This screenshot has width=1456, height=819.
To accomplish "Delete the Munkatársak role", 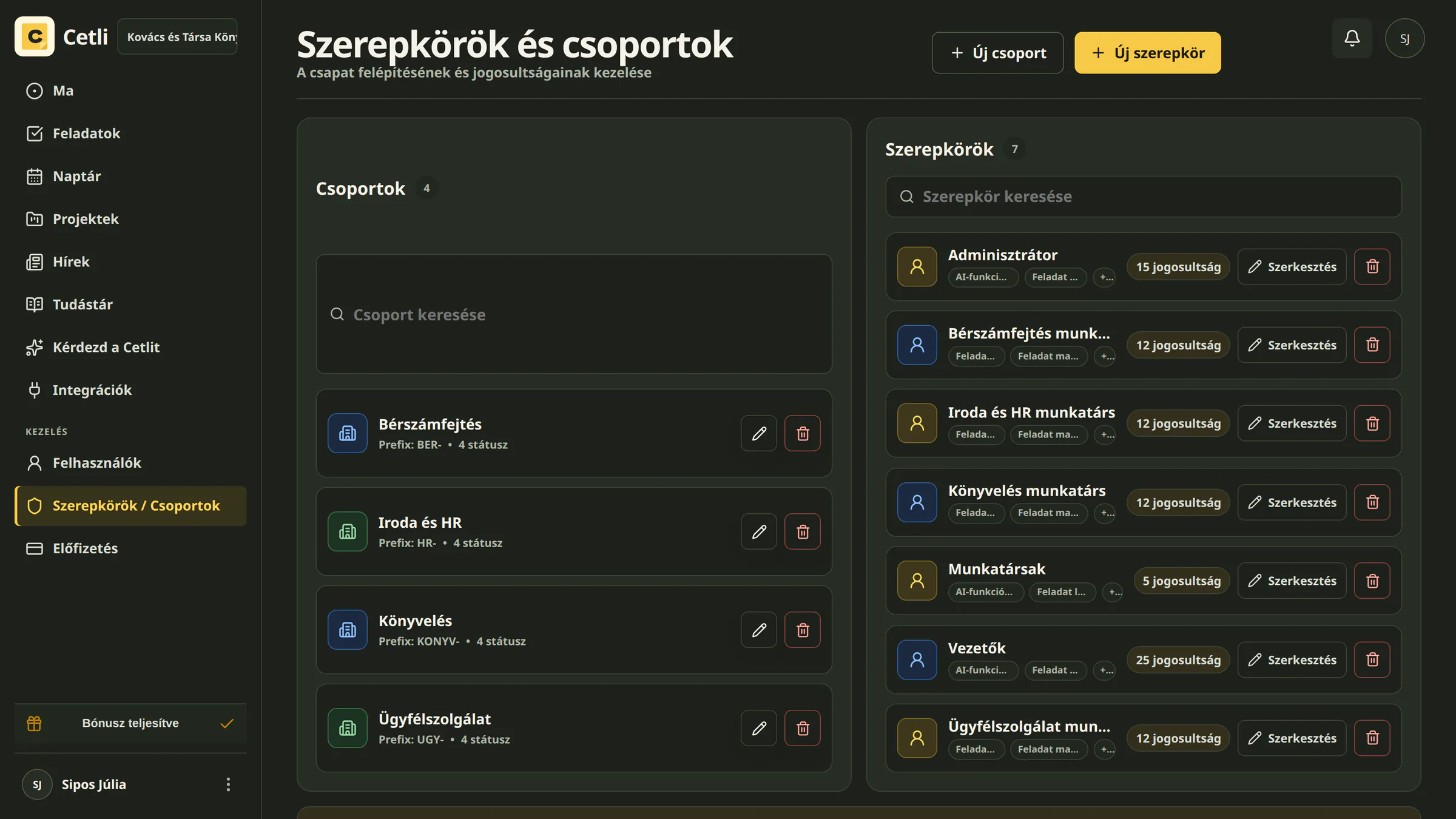I will pos(1372,581).
